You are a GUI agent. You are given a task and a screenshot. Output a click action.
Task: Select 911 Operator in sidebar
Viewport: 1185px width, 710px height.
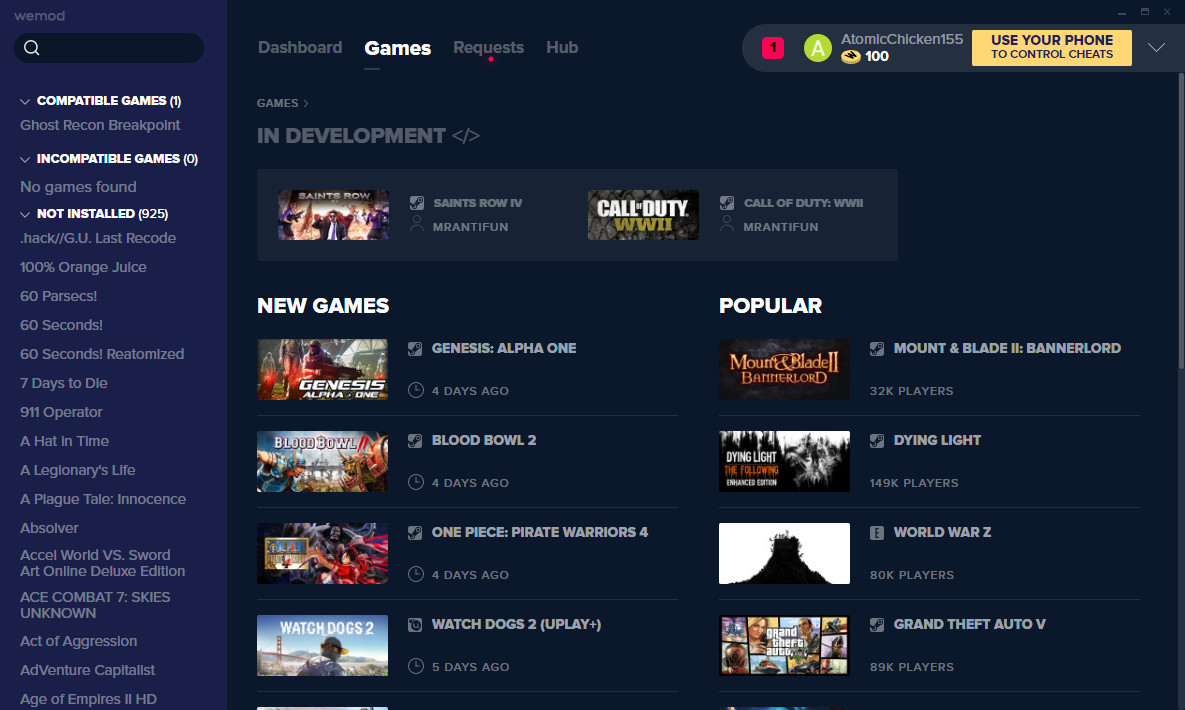[61, 413]
